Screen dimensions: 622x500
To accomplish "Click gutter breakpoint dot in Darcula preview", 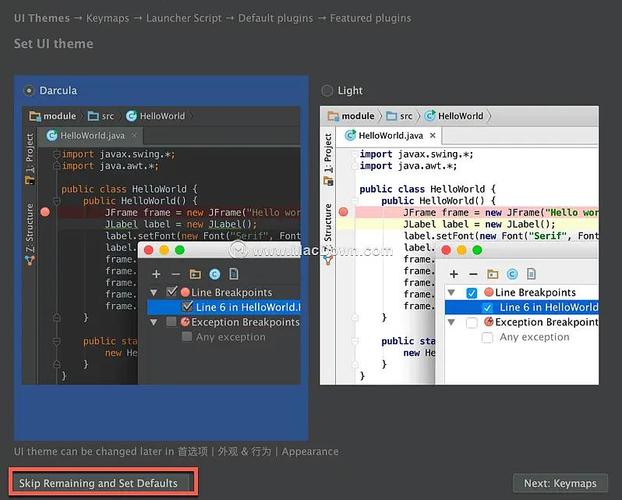I will tap(45, 212).
